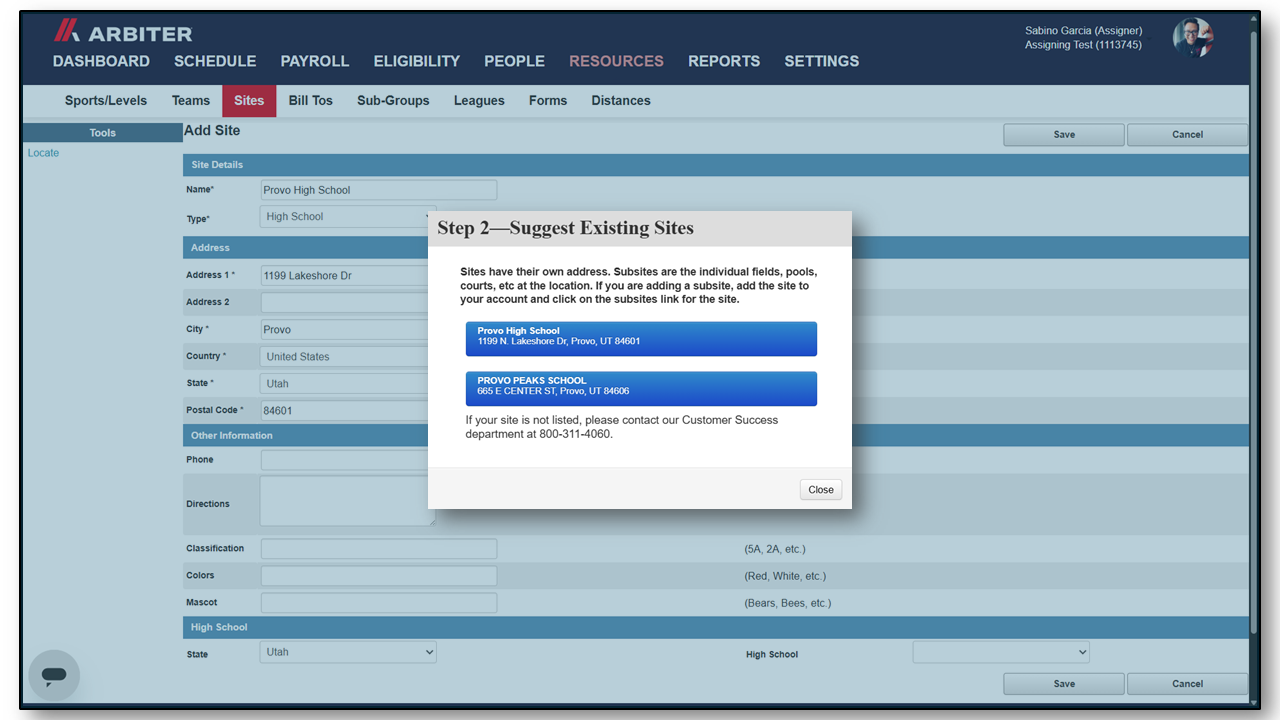The height and width of the screenshot is (720, 1280).
Task: Click the page vertical scrollbar
Action: tap(1254, 330)
